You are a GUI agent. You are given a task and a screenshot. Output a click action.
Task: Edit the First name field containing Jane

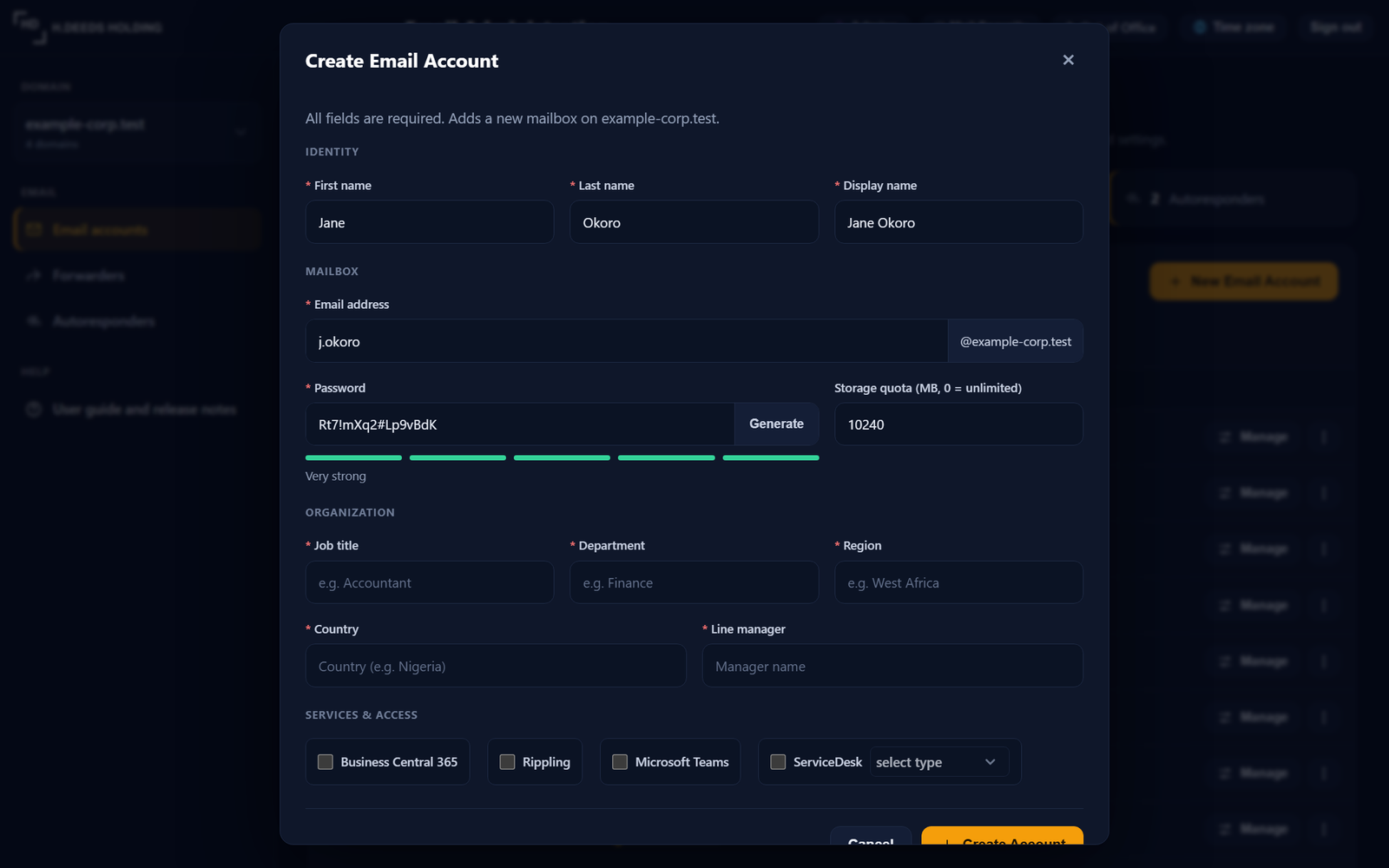(430, 222)
